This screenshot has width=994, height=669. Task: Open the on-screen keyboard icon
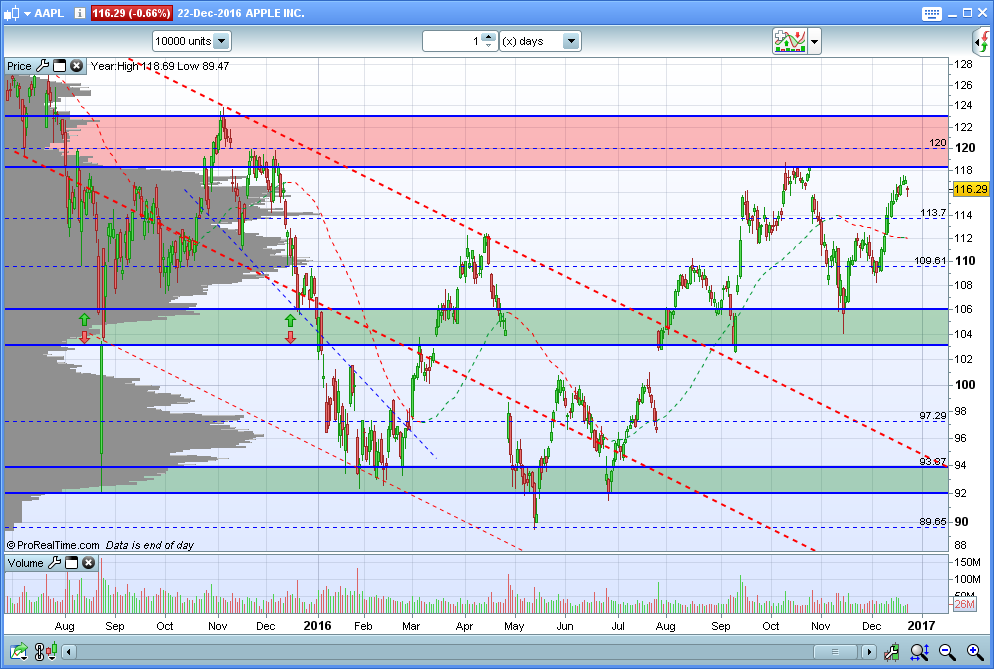[x=932, y=13]
